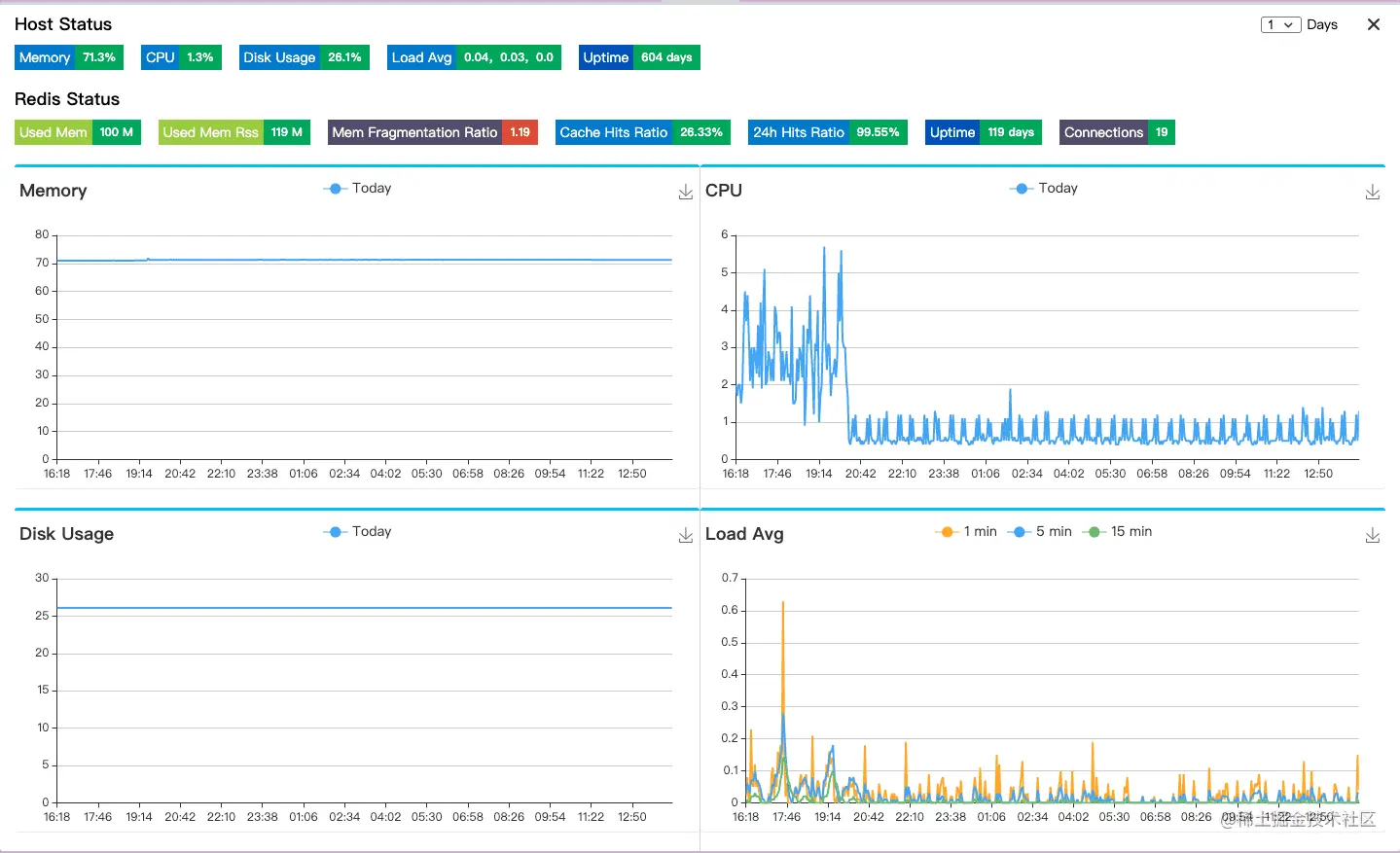This screenshot has width=1400, height=853.
Task: Hide the 15 min load series
Action: [1117, 532]
